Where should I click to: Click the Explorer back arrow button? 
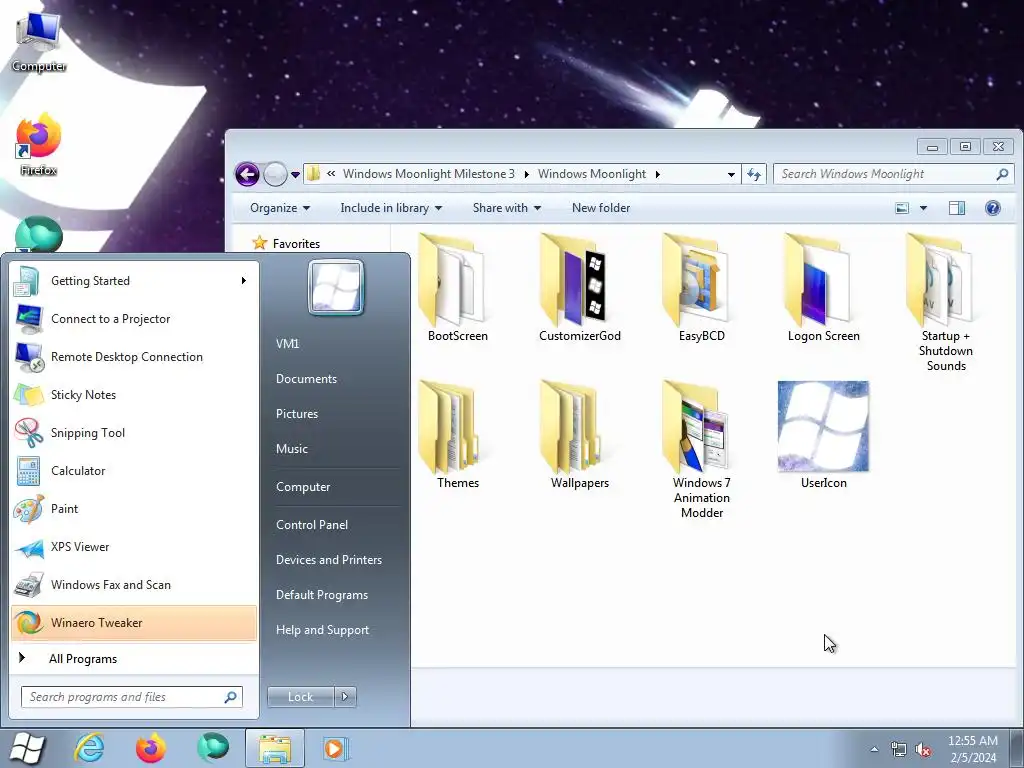click(x=248, y=174)
